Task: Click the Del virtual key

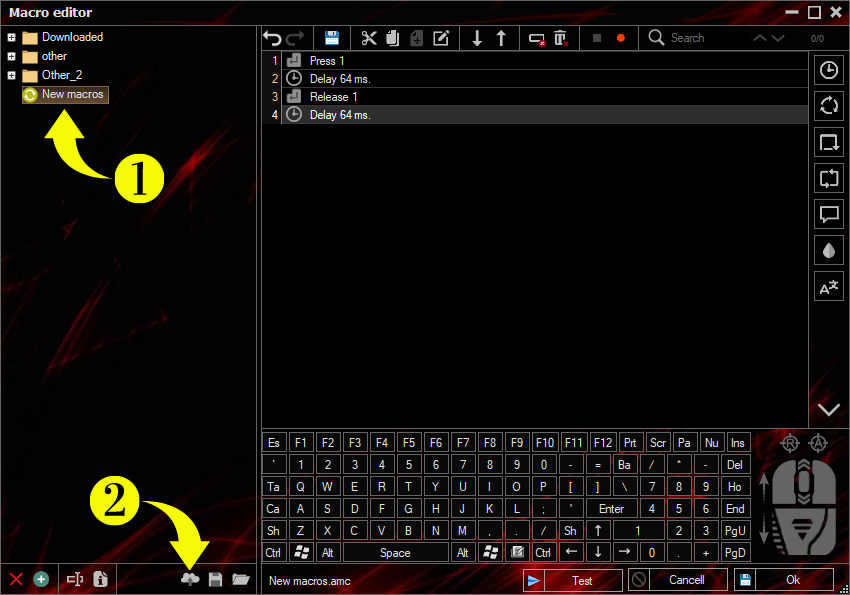Action: click(x=735, y=465)
